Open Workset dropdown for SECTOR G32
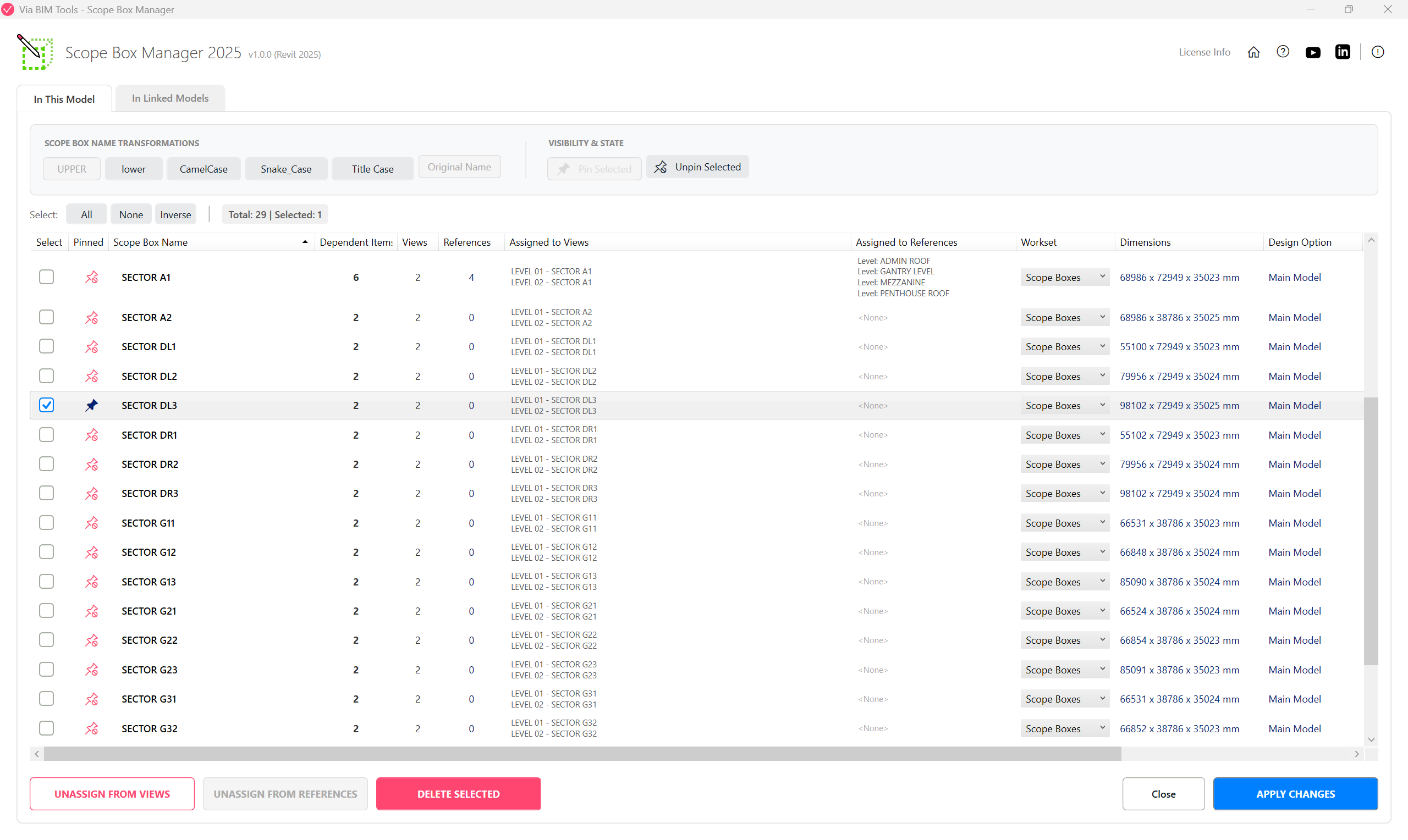Screen dimensions: 1408x840 [x=1064, y=728]
